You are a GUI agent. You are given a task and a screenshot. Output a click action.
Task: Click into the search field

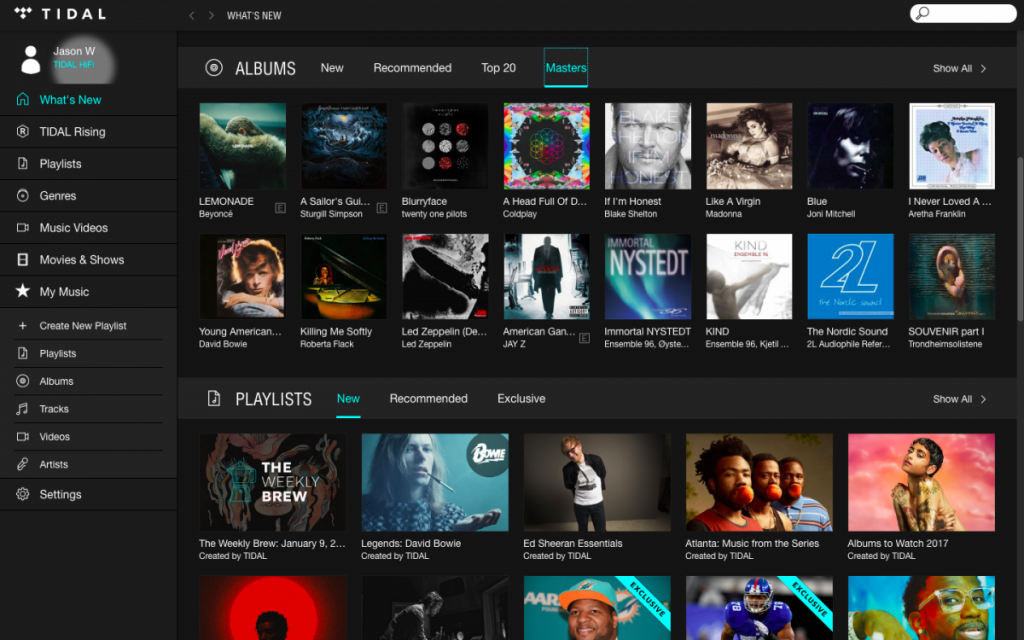(963, 13)
